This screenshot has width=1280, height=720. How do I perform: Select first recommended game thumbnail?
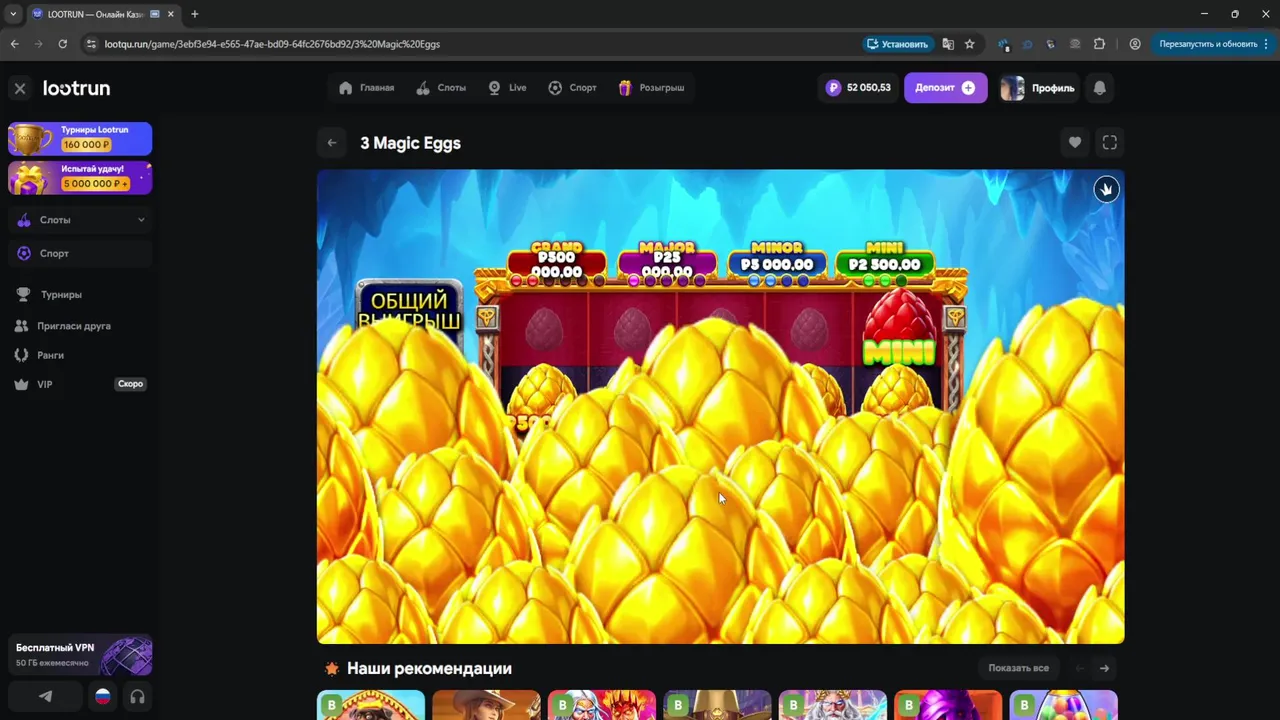pyautogui.click(x=371, y=705)
